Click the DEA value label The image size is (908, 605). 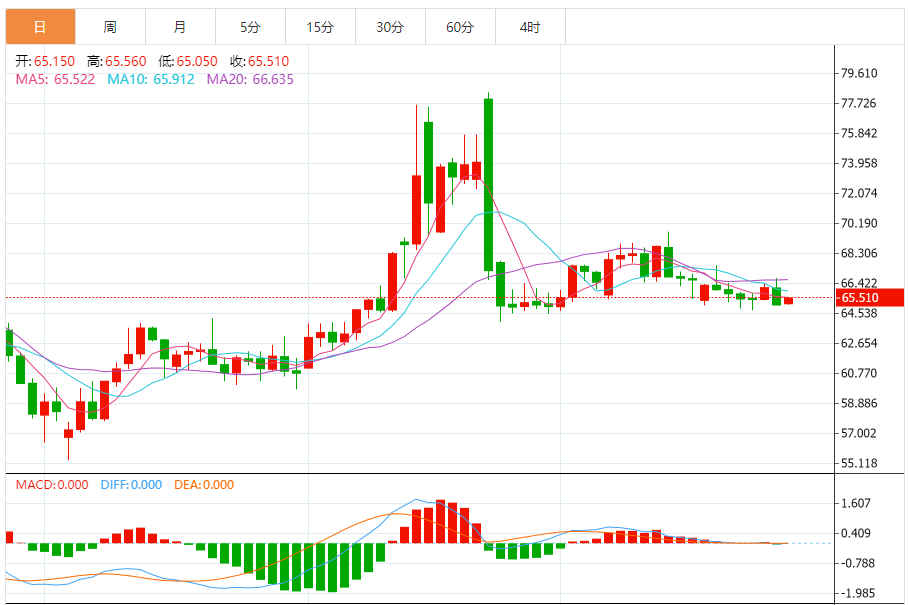point(204,485)
